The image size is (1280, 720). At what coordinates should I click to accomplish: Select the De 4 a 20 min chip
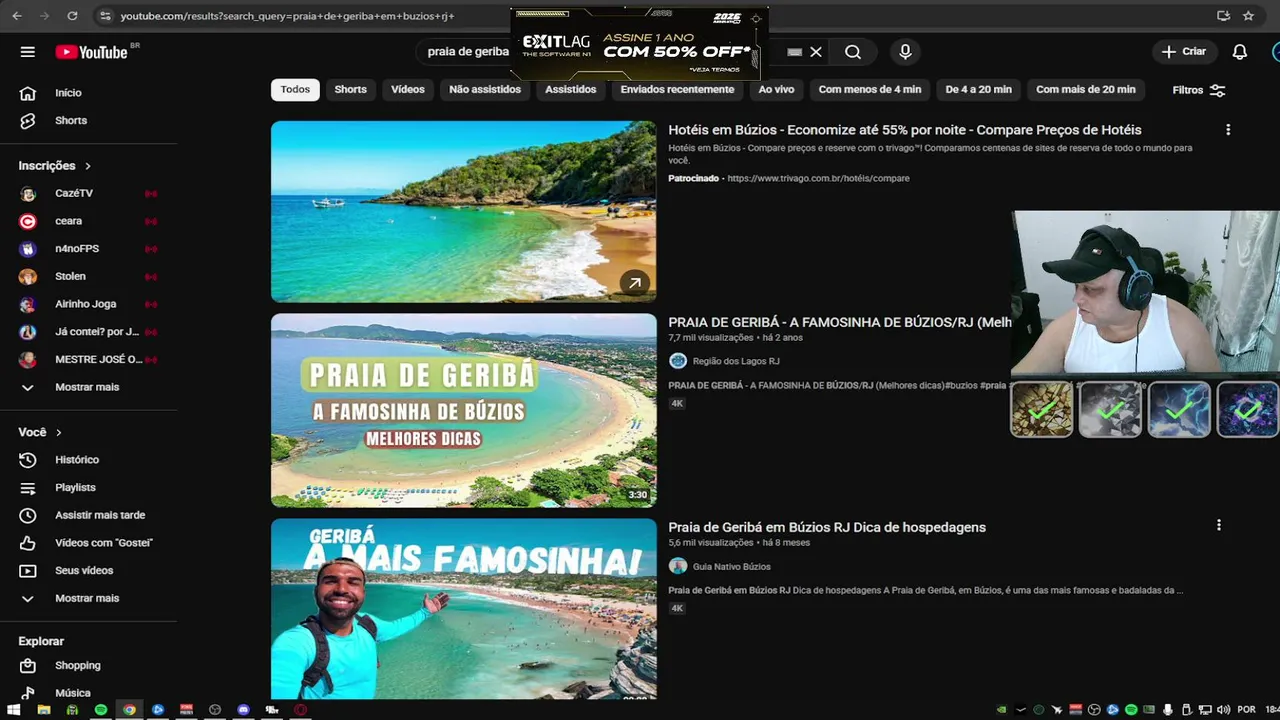coord(979,90)
